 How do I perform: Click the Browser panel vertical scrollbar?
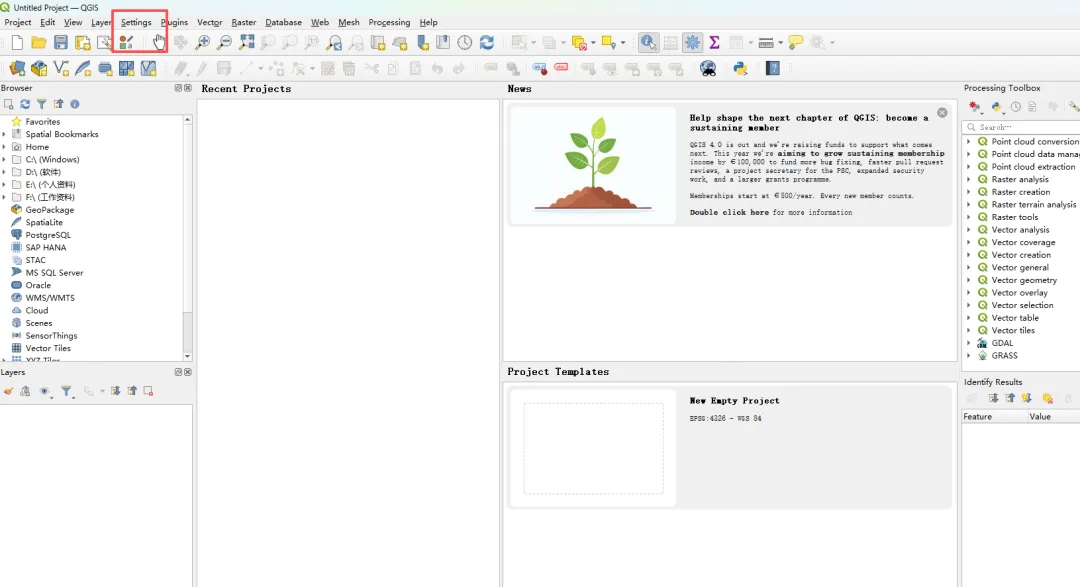187,238
